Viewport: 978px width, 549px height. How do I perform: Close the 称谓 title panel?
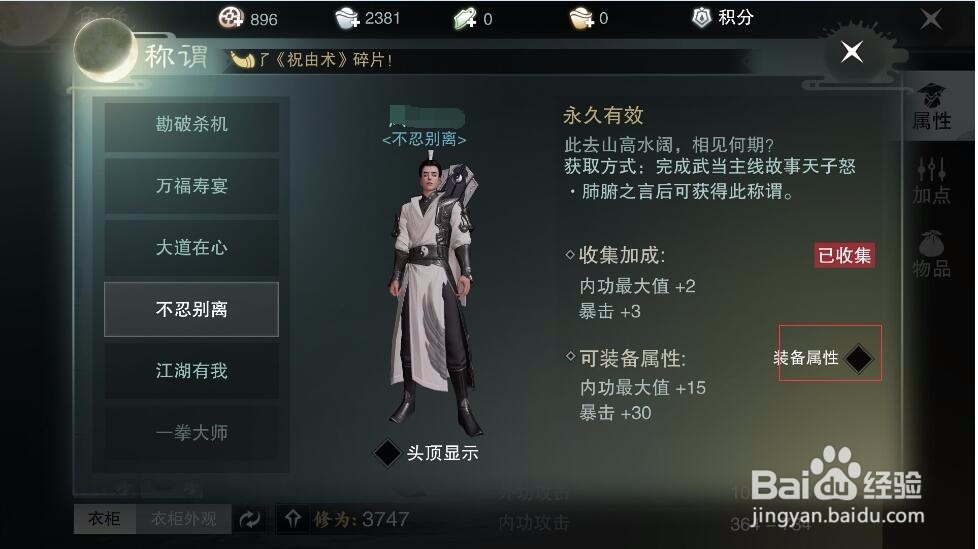[851, 51]
